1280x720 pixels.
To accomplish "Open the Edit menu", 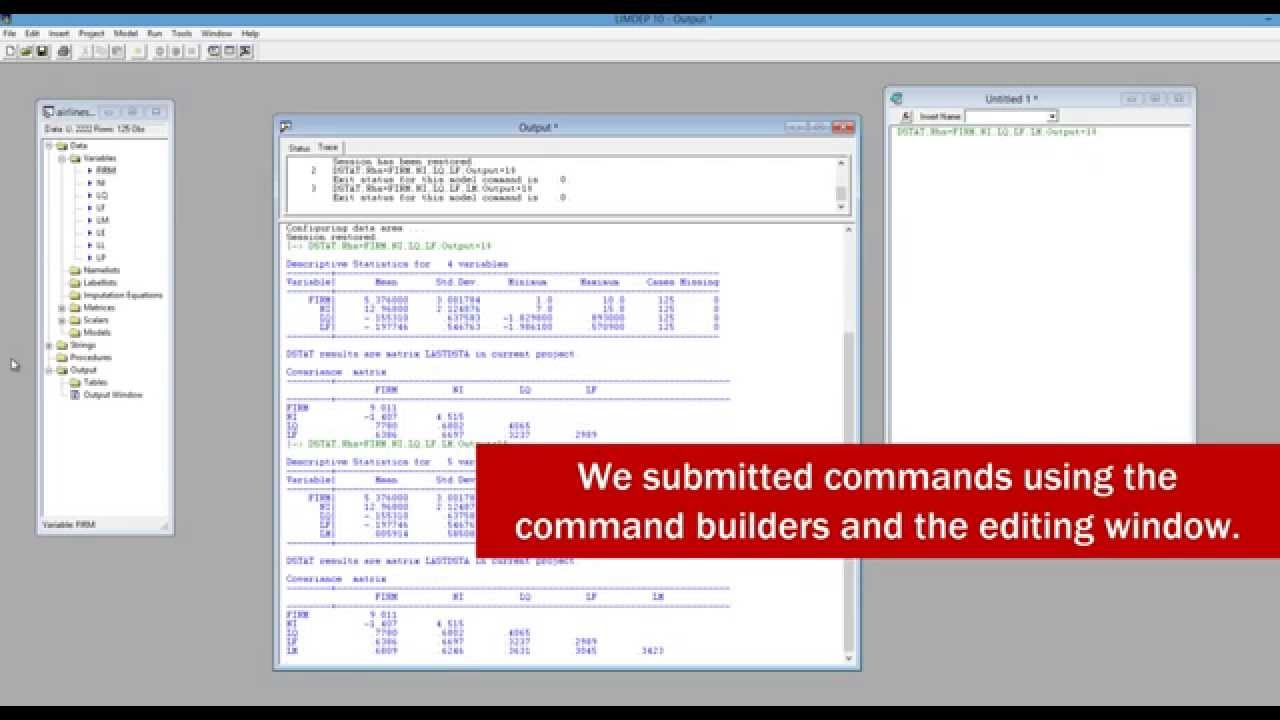I will click(32, 33).
